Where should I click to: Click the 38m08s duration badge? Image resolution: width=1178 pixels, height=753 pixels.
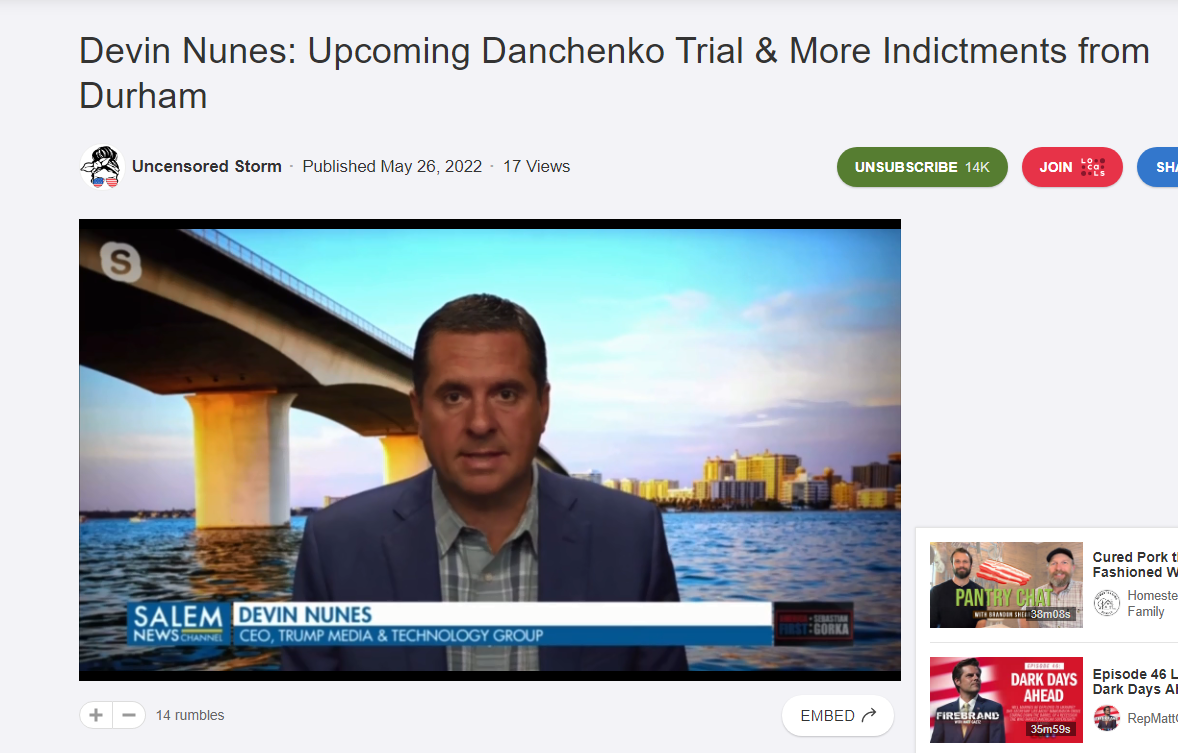click(x=1050, y=614)
